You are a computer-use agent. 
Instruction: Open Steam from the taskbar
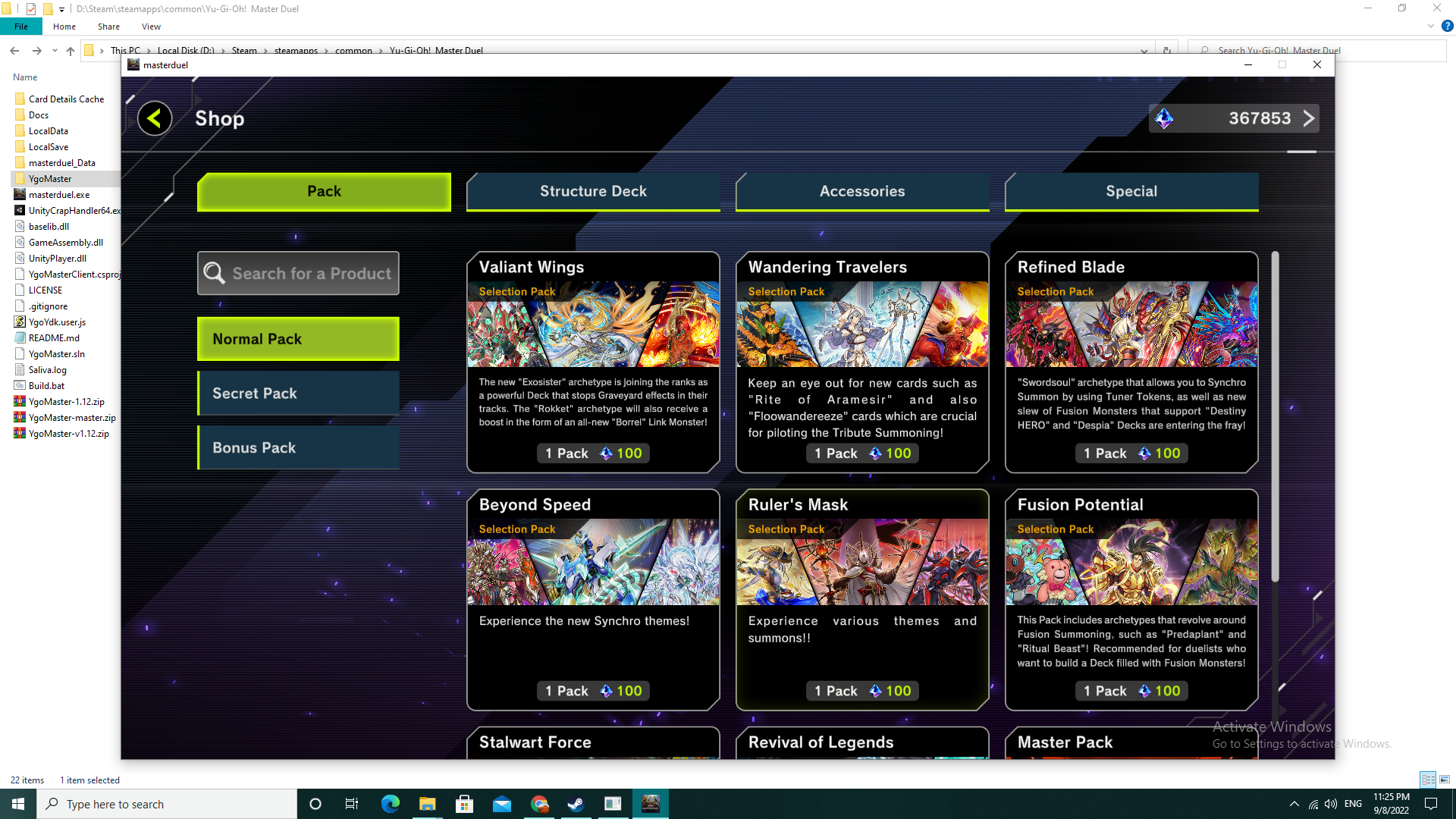pyautogui.click(x=576, y=804)
